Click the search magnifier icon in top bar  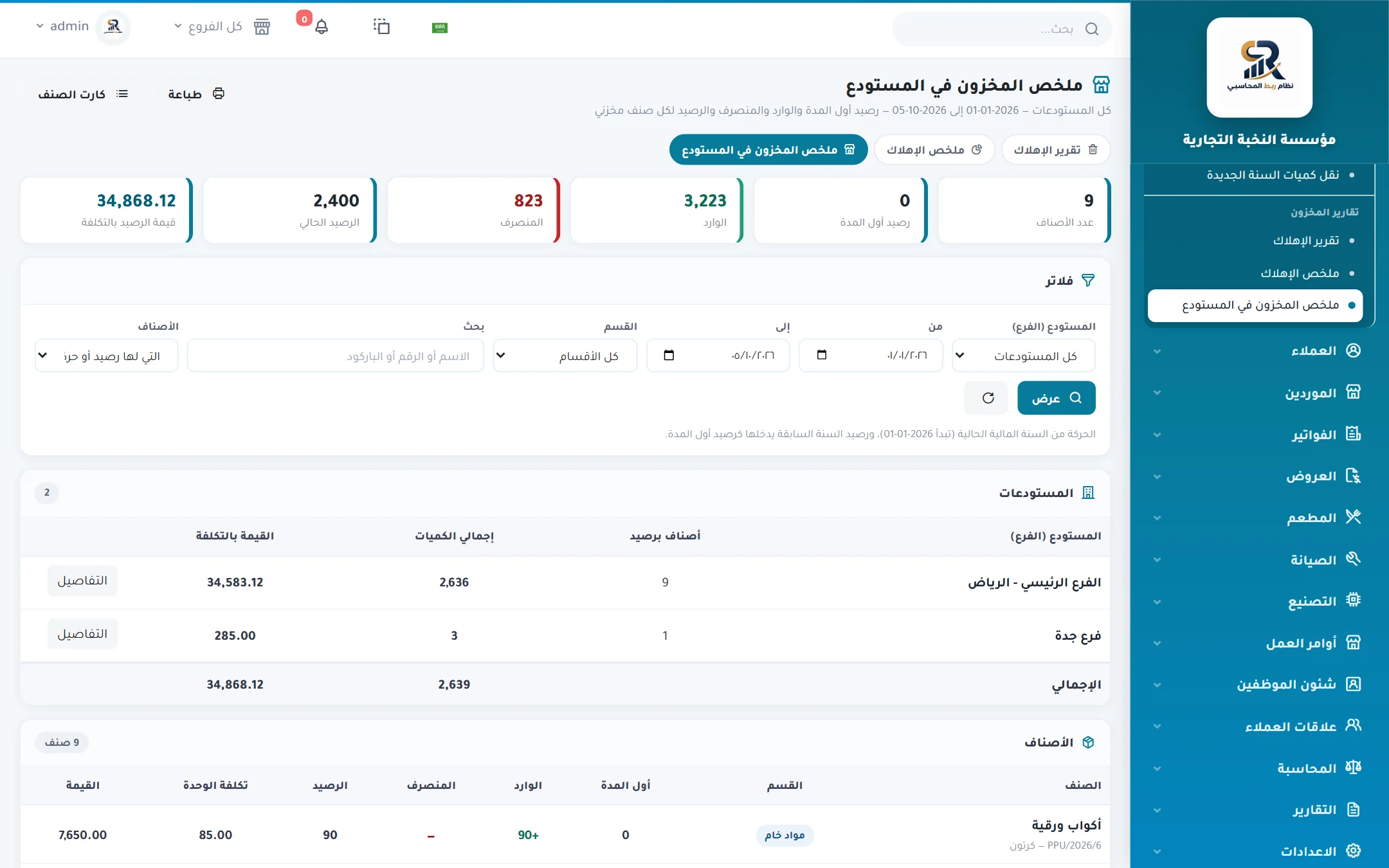(x=1091, y=29)
